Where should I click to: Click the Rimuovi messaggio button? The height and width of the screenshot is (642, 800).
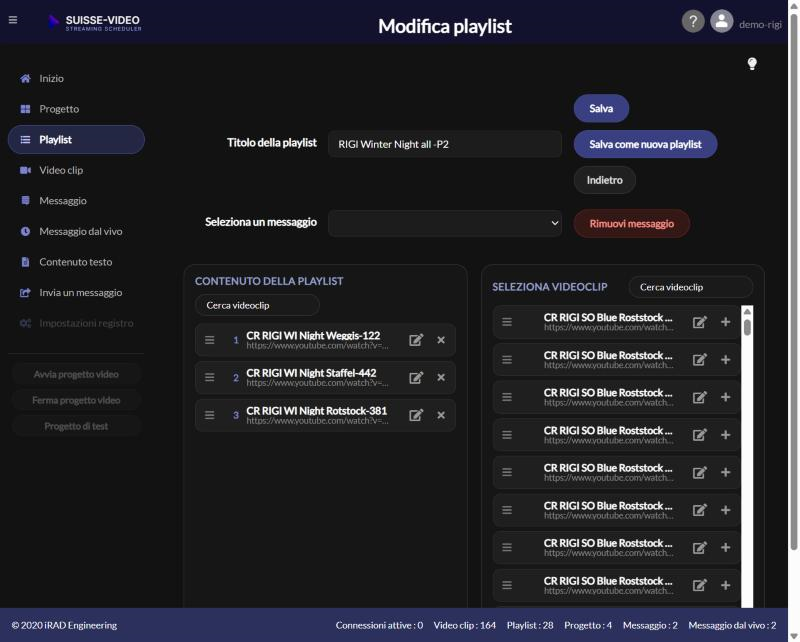click(x=632, y=224)
